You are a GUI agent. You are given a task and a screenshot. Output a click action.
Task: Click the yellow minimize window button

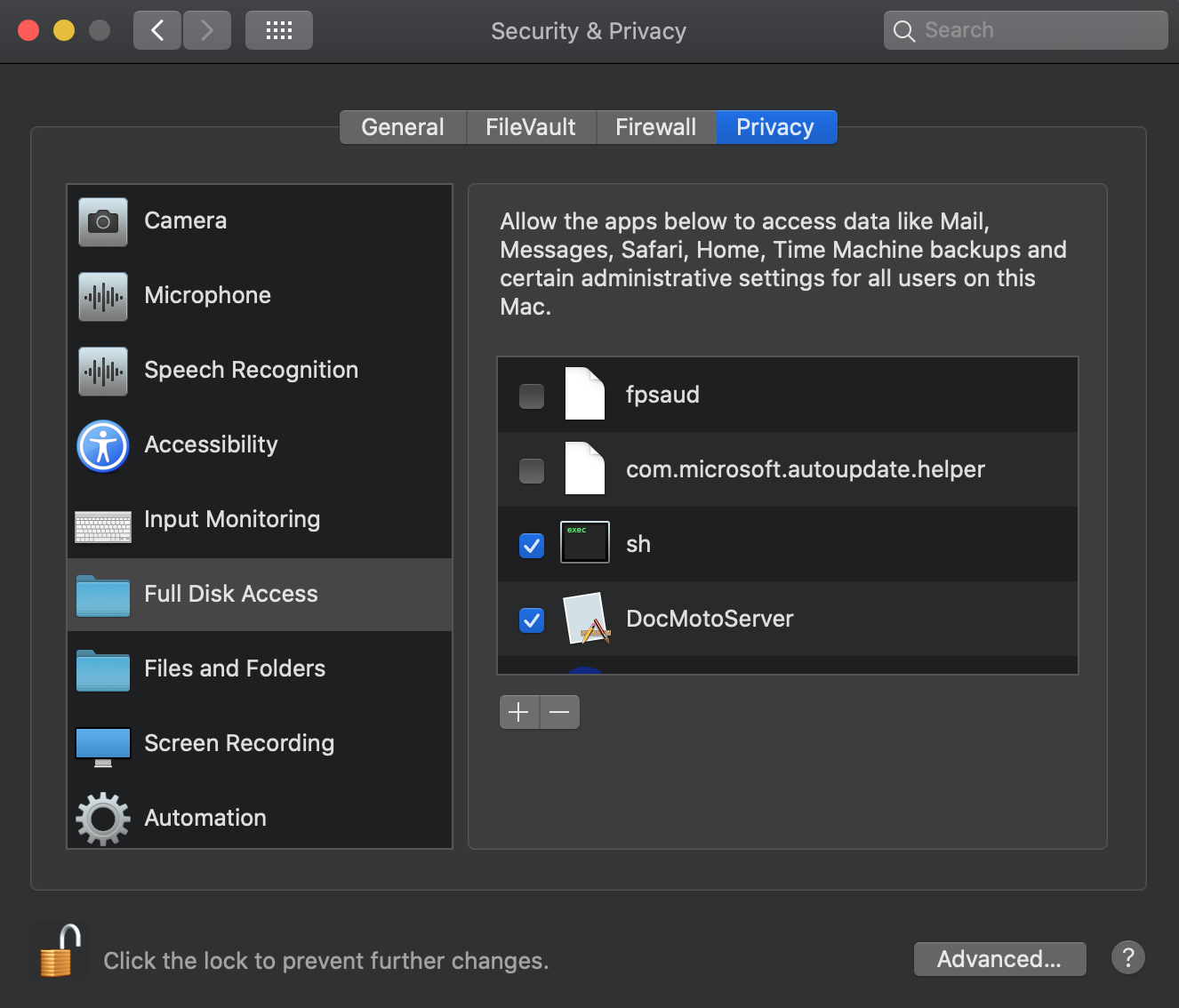(64, 30)
